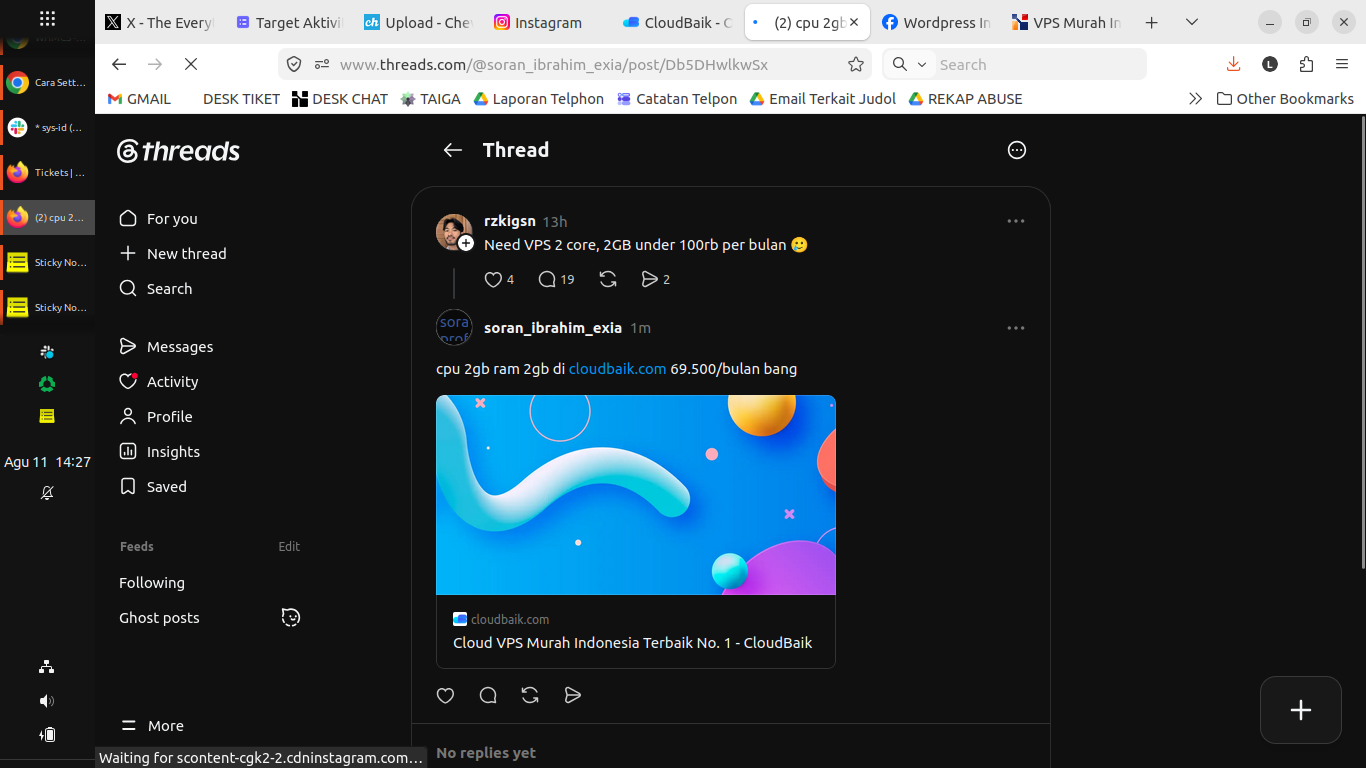Share rzkigsn's post using the send icon
Screen dimensions: 1366x768
coord(650,279)
